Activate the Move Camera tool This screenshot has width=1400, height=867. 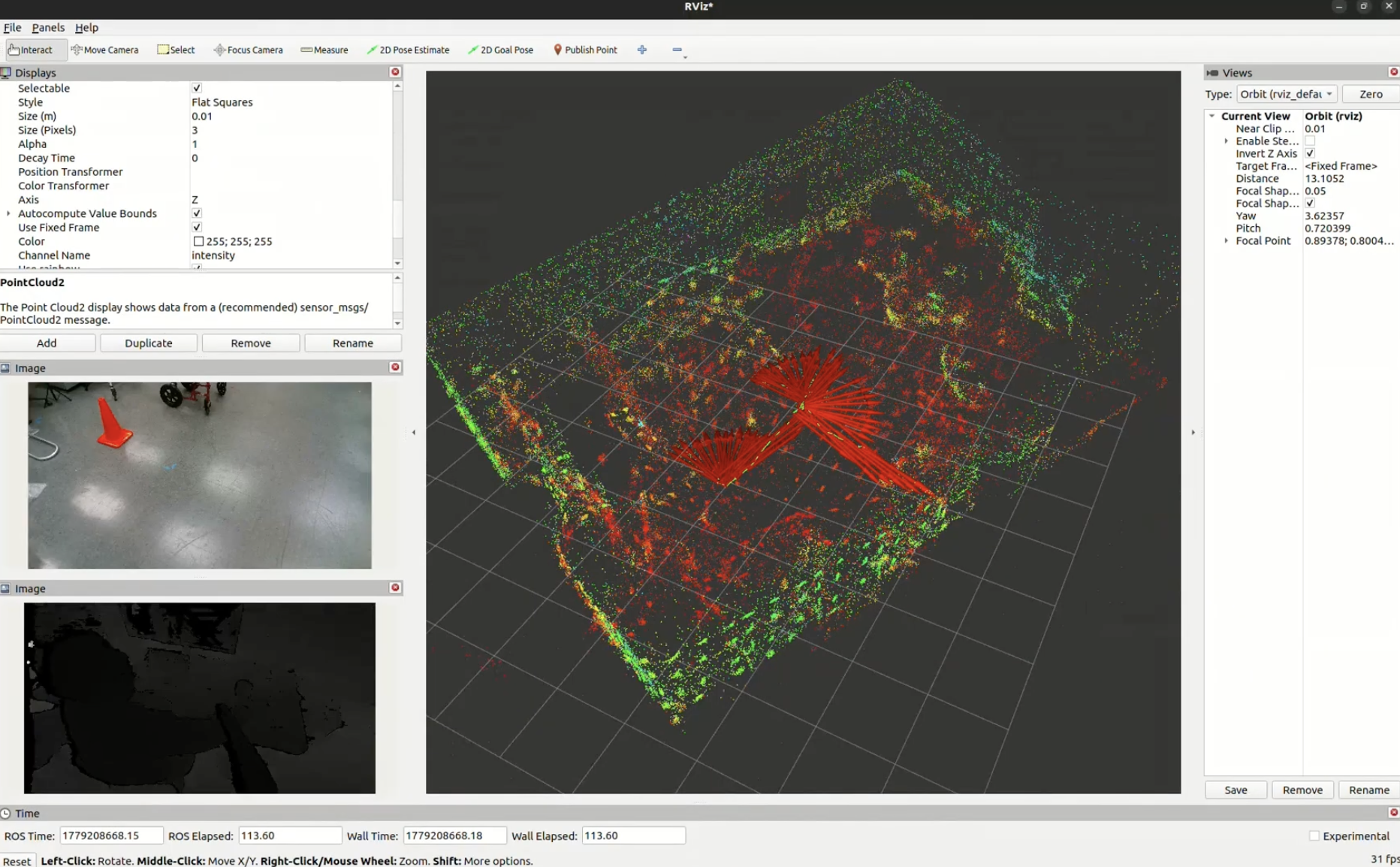pos(104,50)
